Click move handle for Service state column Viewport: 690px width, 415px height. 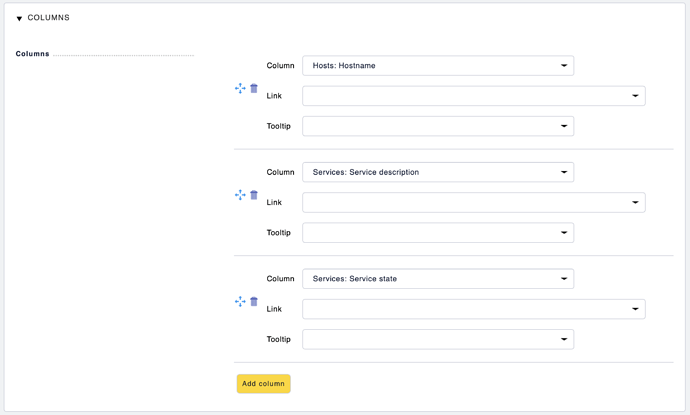click(x=240, y=301)
